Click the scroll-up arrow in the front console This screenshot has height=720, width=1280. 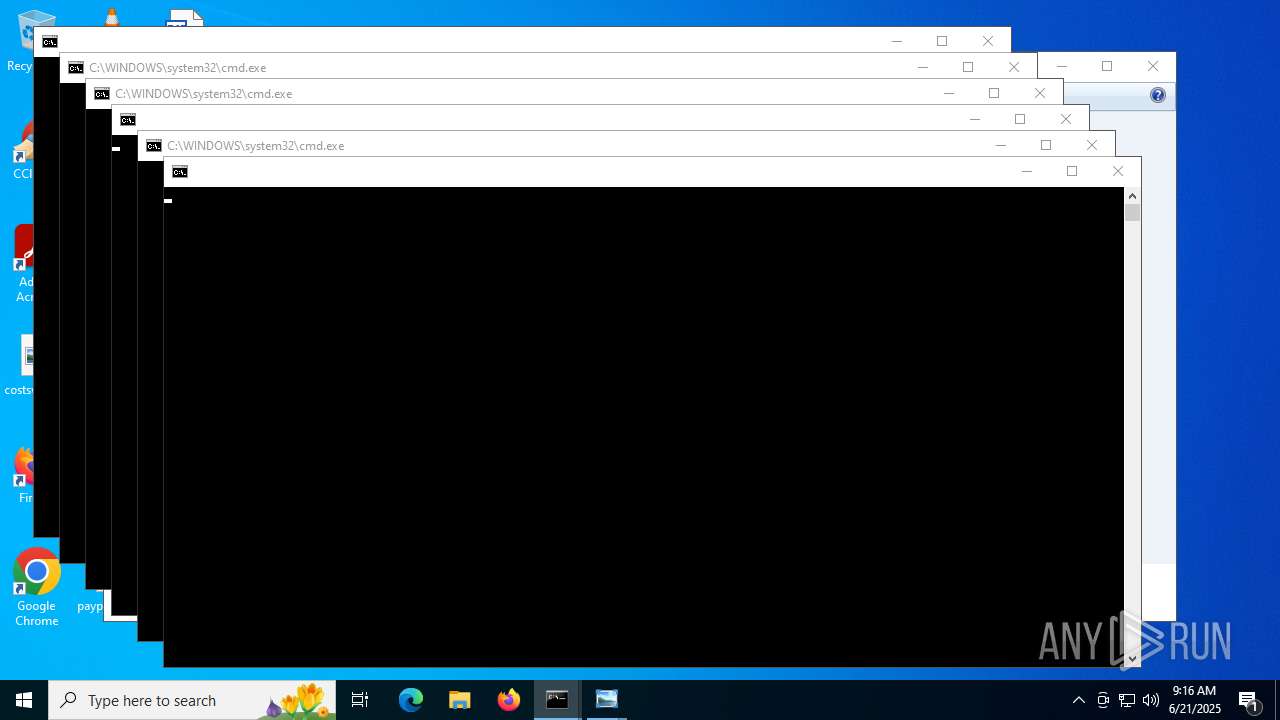1132,195
